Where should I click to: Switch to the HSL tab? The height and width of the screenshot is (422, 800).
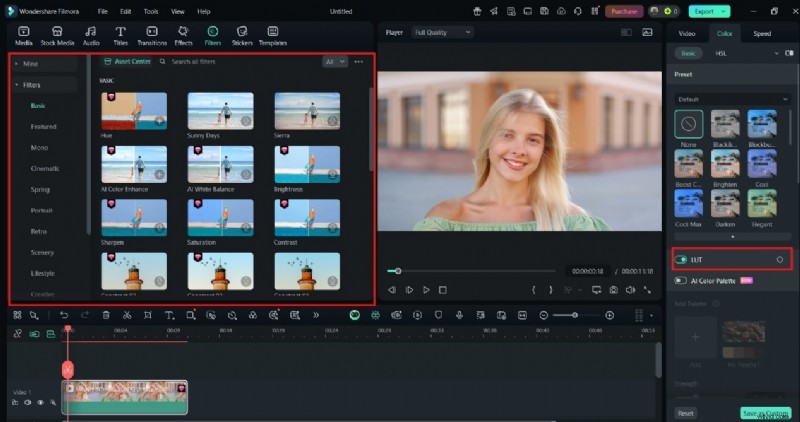tap(721, 53)
